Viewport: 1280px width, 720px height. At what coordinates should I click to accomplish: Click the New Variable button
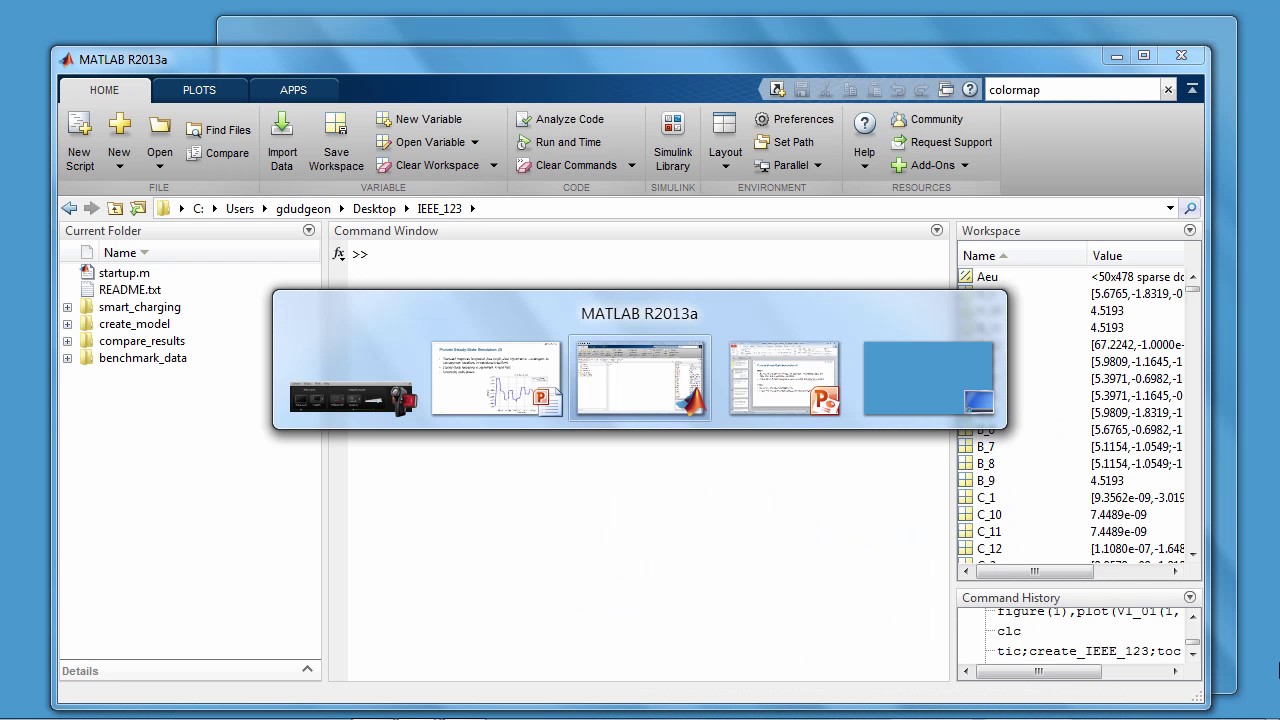(419, 119)
